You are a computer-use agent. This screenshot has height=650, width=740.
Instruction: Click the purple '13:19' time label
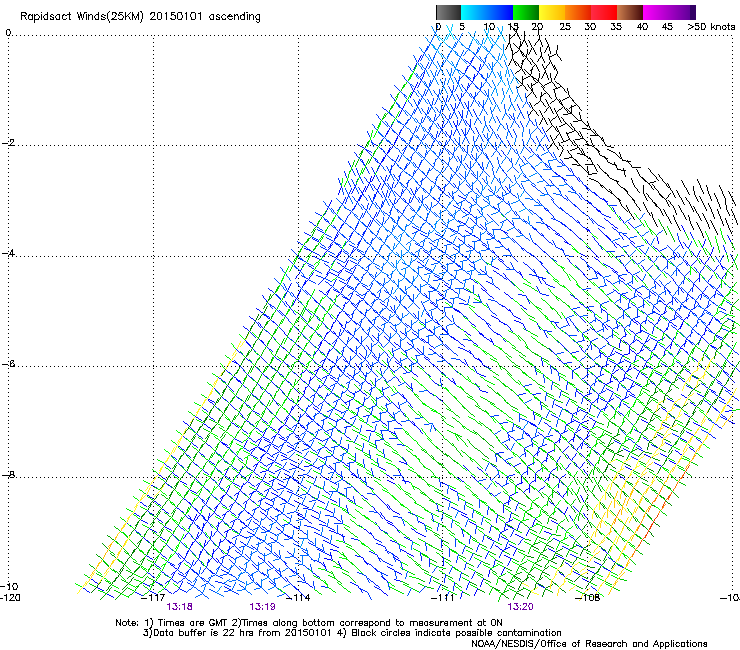(x=262, y=607)
